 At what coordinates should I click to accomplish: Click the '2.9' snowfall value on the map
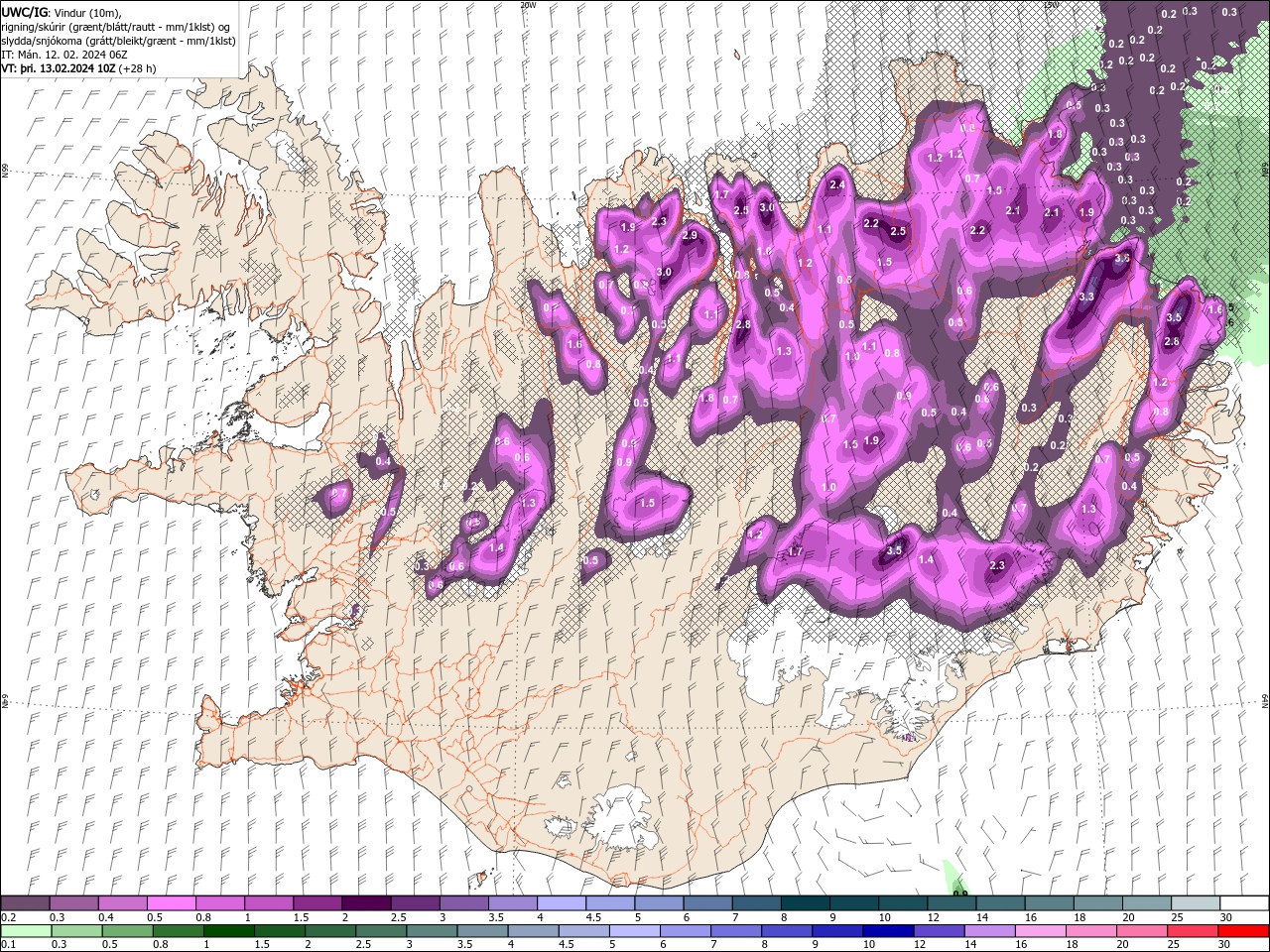pyautogui.click(x=690, y=235)
